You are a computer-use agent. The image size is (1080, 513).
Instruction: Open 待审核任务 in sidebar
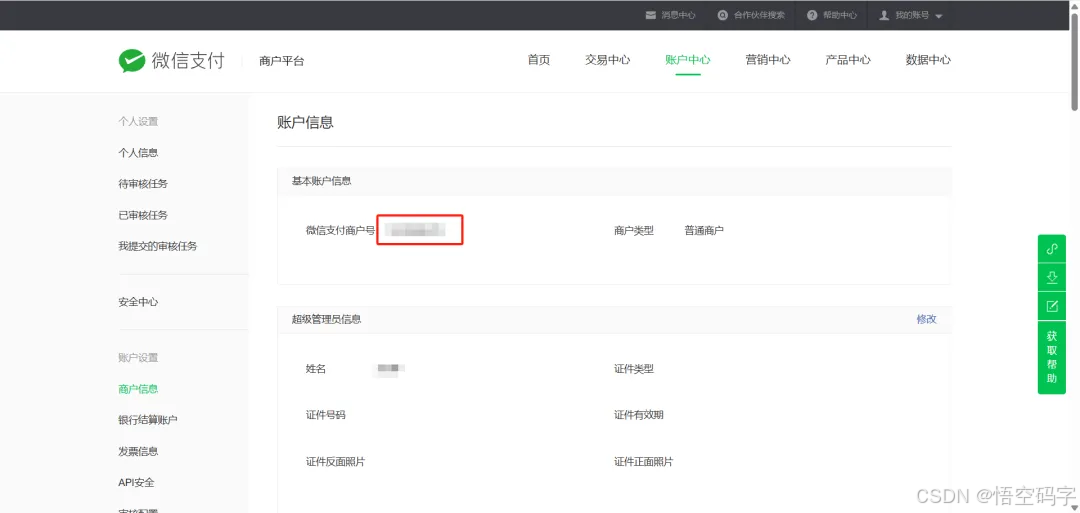(x=143, y=184)
